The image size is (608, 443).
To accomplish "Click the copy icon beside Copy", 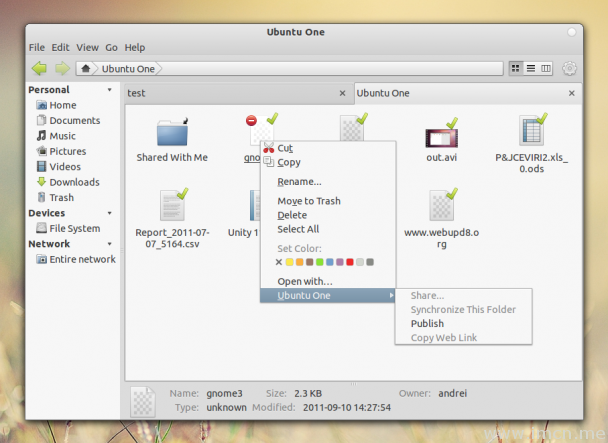I will [x=269, y=161].
